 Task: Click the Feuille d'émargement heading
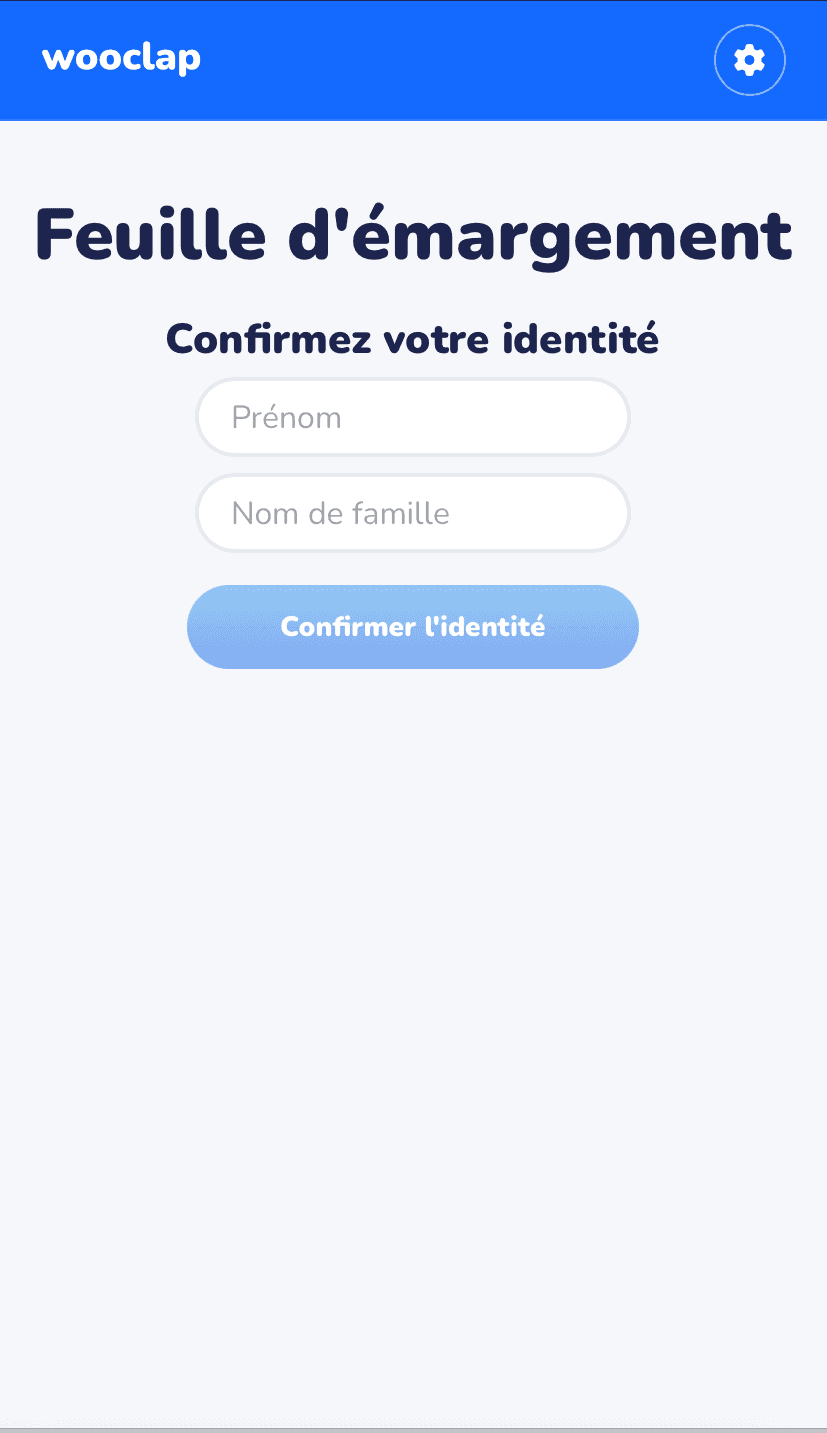(413, 235)
